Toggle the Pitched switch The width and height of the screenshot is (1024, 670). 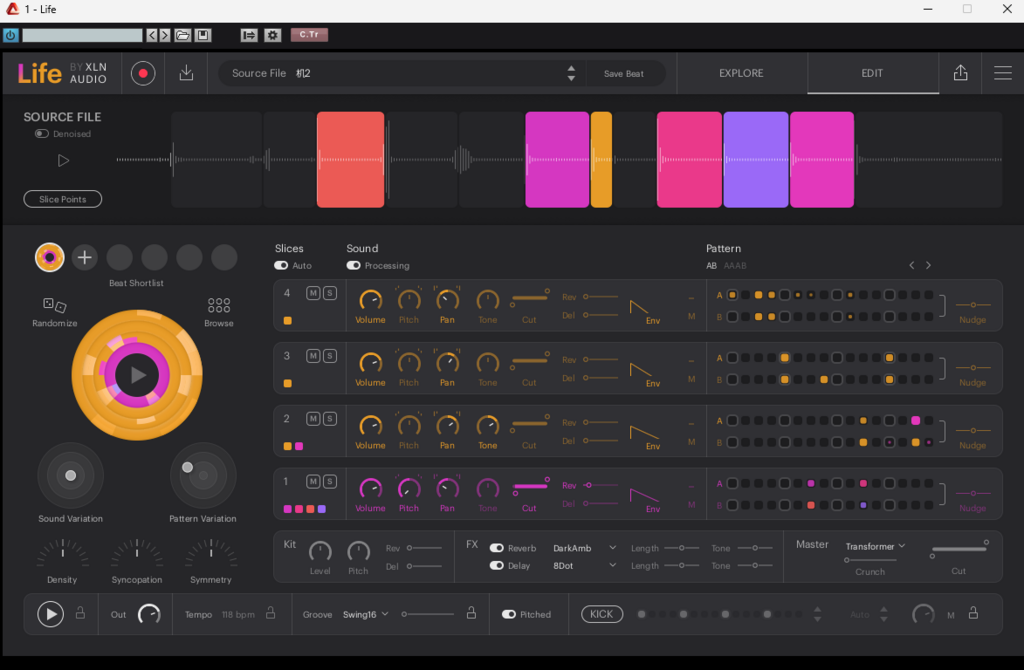point(509,614)
